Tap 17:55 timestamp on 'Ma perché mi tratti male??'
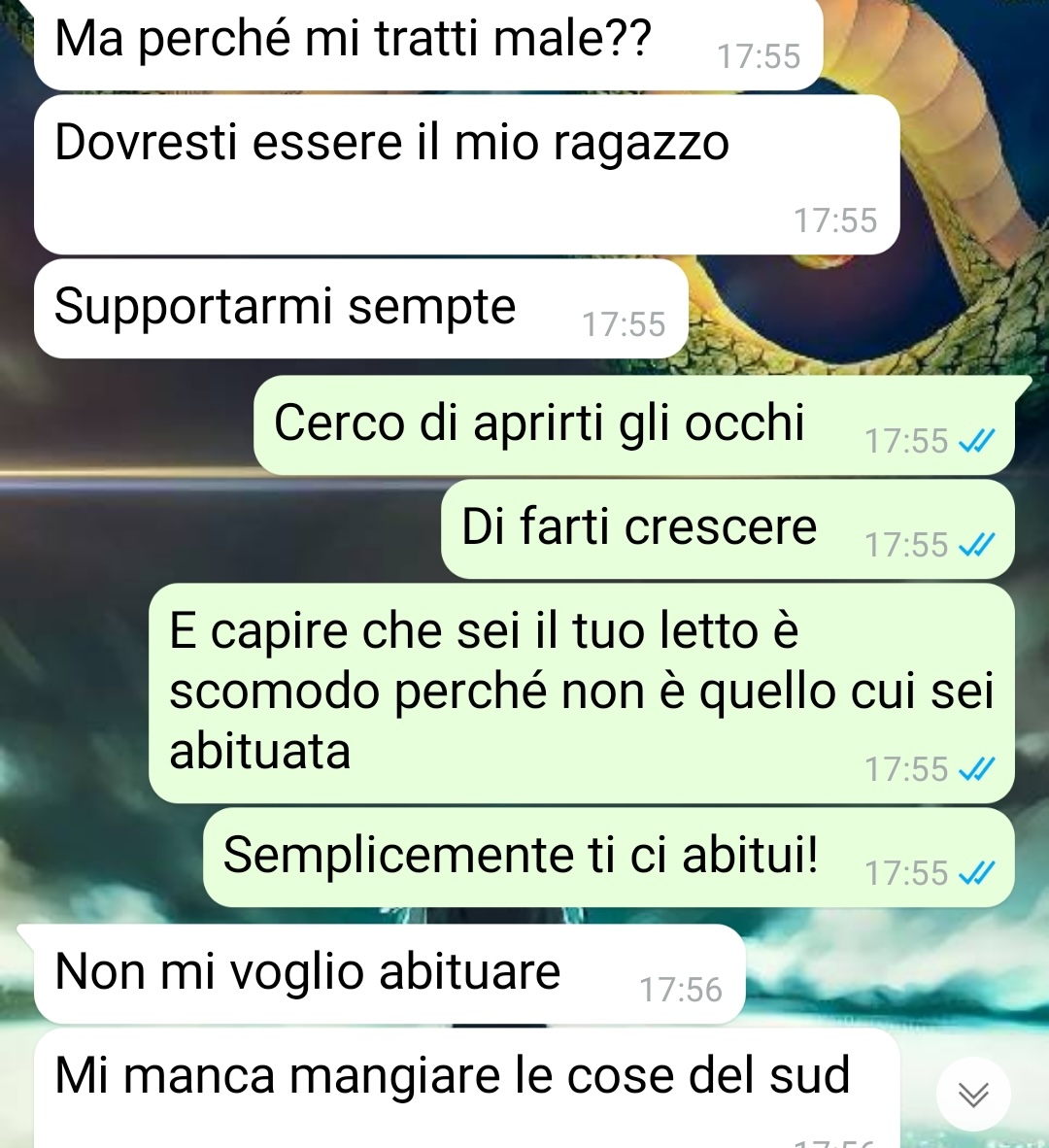 (x=759, y=57)
